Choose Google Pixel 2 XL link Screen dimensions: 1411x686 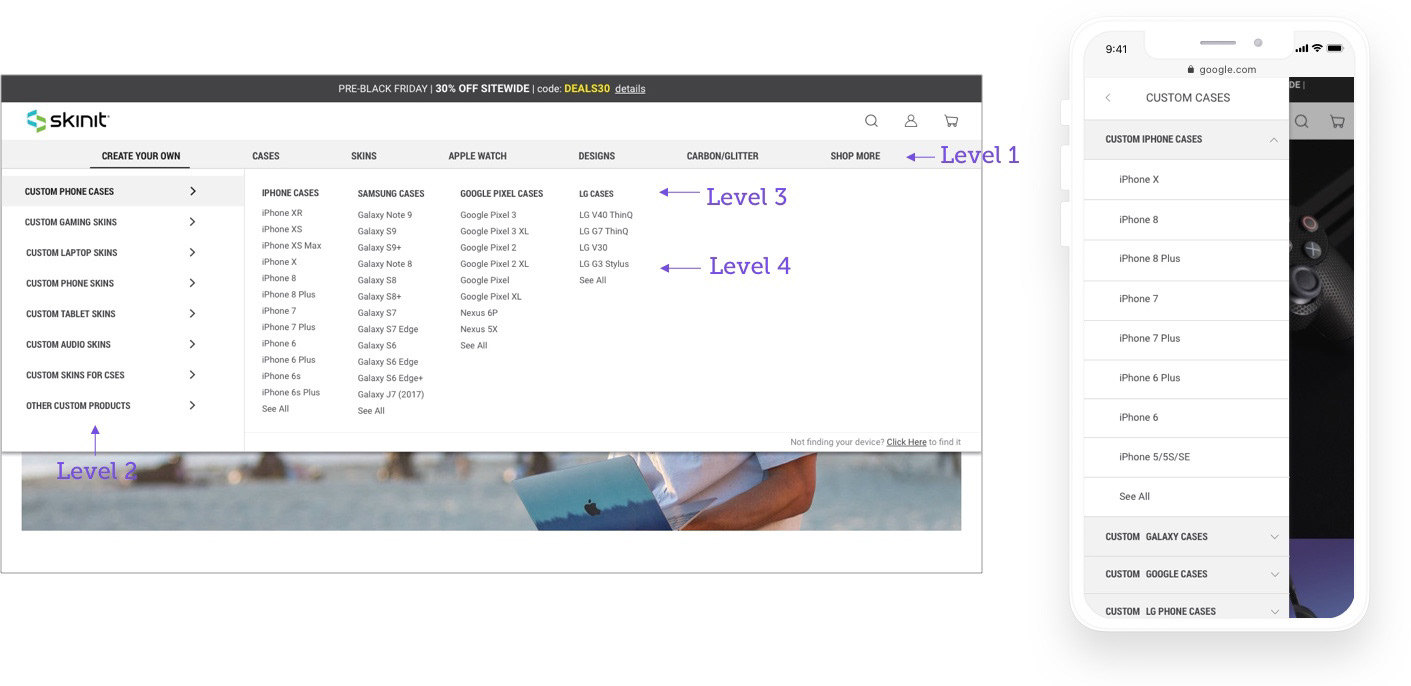[x=494, y=264]
